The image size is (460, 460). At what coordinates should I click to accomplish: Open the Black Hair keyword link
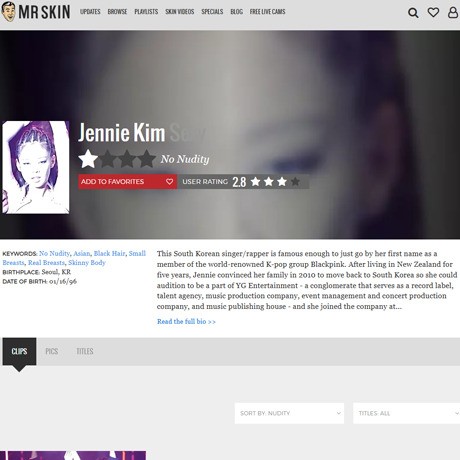[x=109, y=253]
